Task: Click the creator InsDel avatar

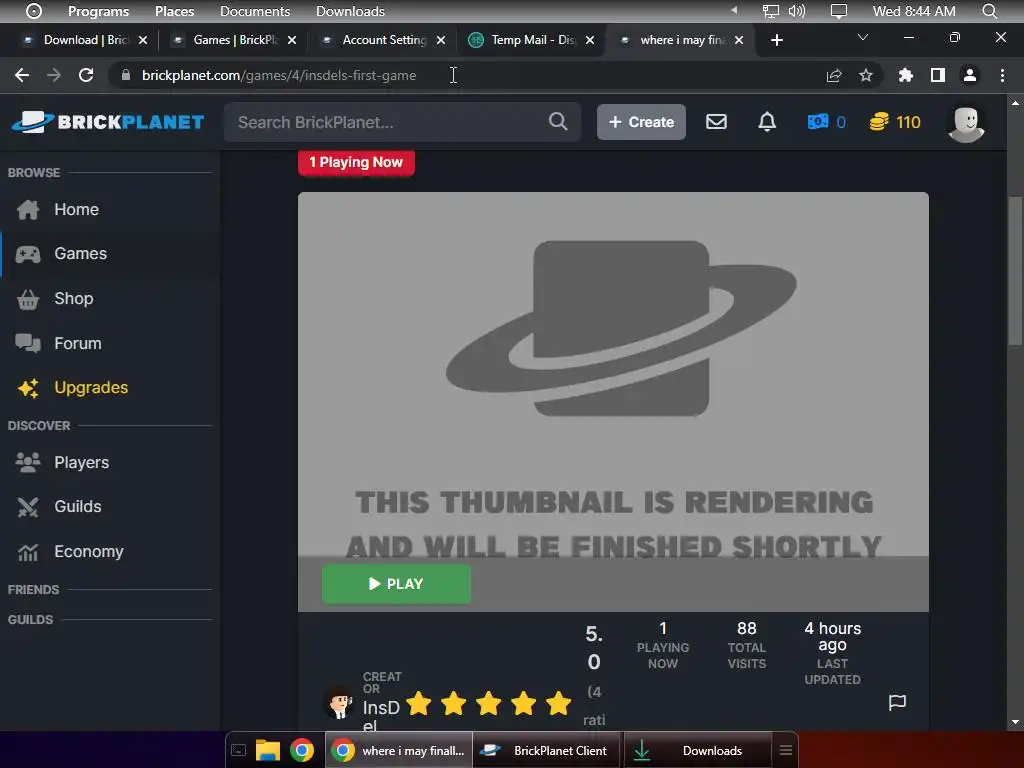Action: point(340,704)
